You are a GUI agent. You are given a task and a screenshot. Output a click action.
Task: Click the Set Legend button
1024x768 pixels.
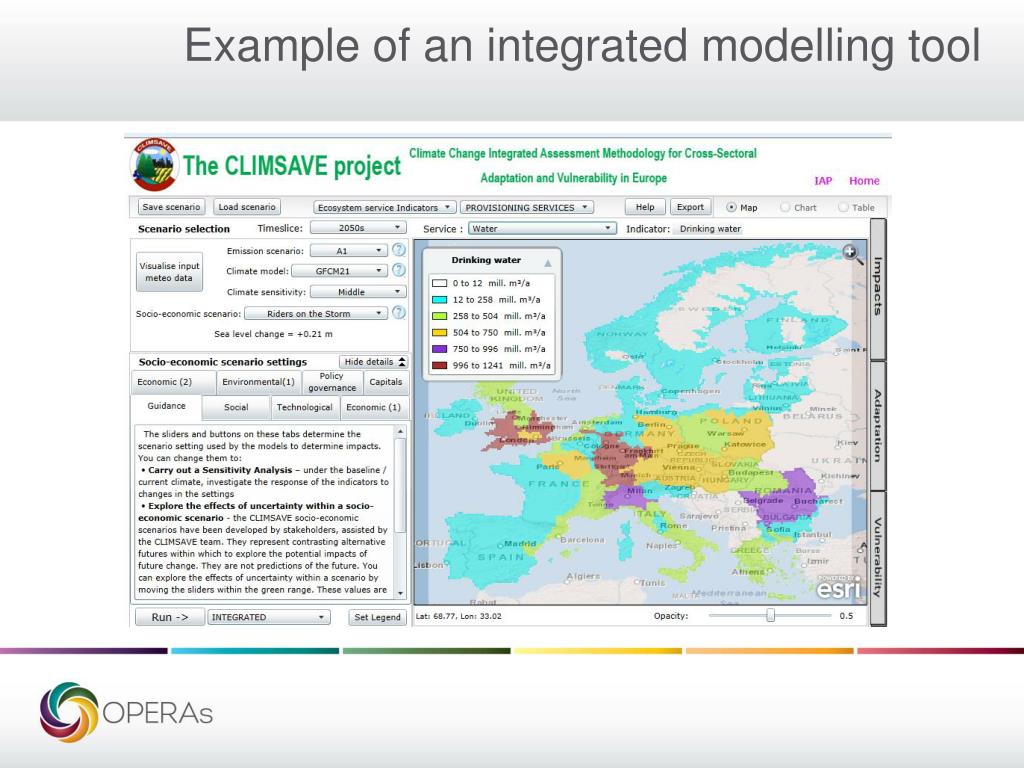click(377, 617)
